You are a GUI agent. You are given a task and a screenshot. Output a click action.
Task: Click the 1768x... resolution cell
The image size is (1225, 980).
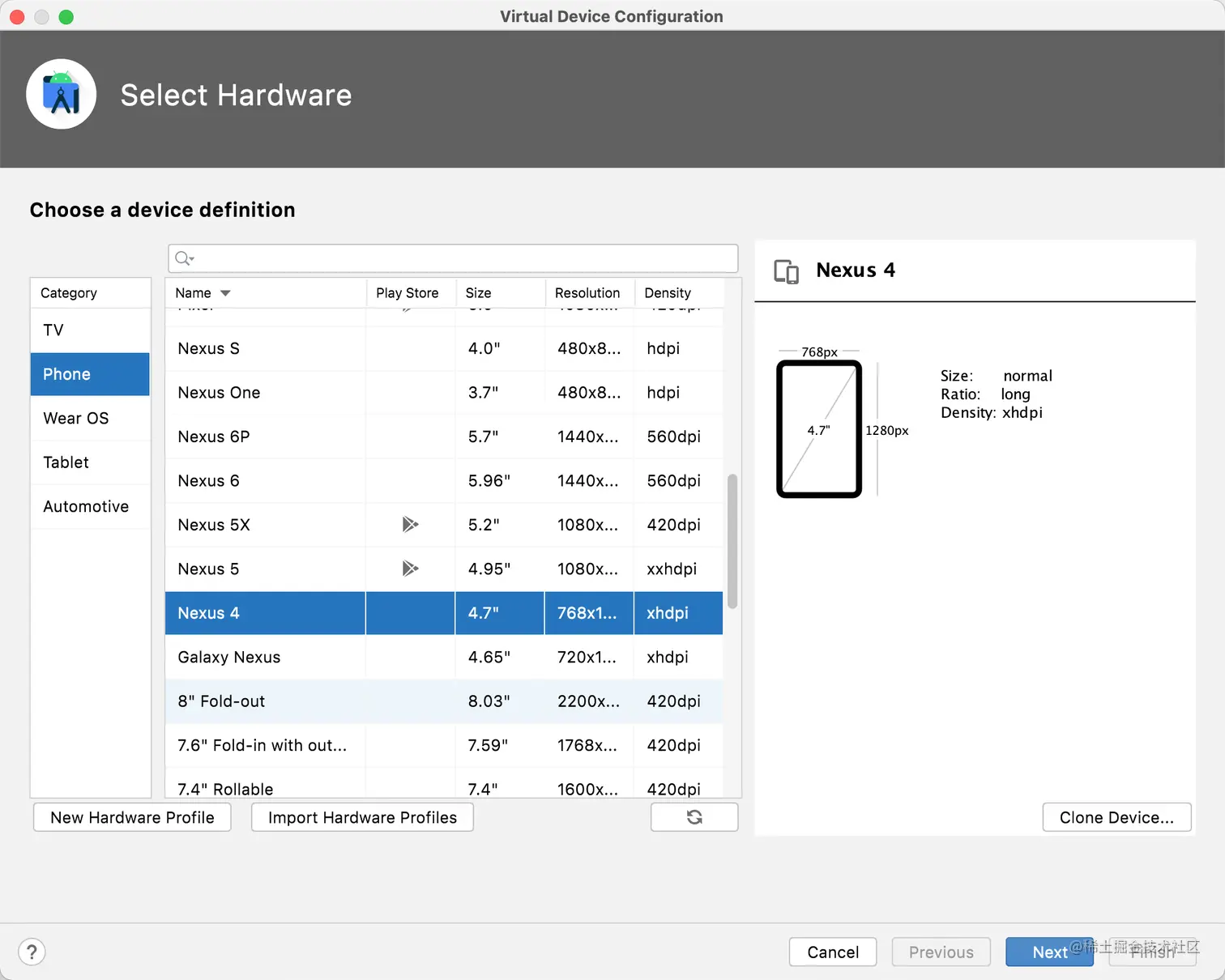[x=589, y=746]
